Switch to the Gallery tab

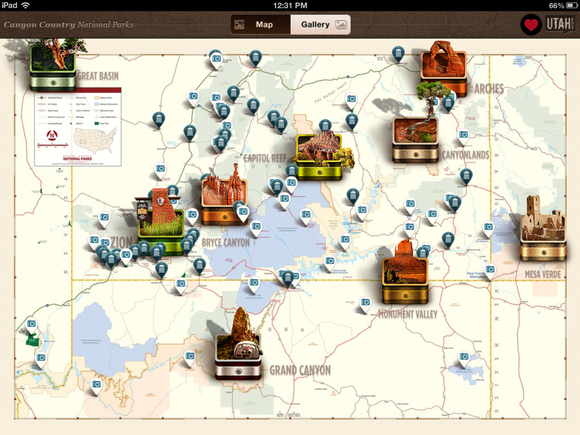pyautogui.click(x=320, y=25)
